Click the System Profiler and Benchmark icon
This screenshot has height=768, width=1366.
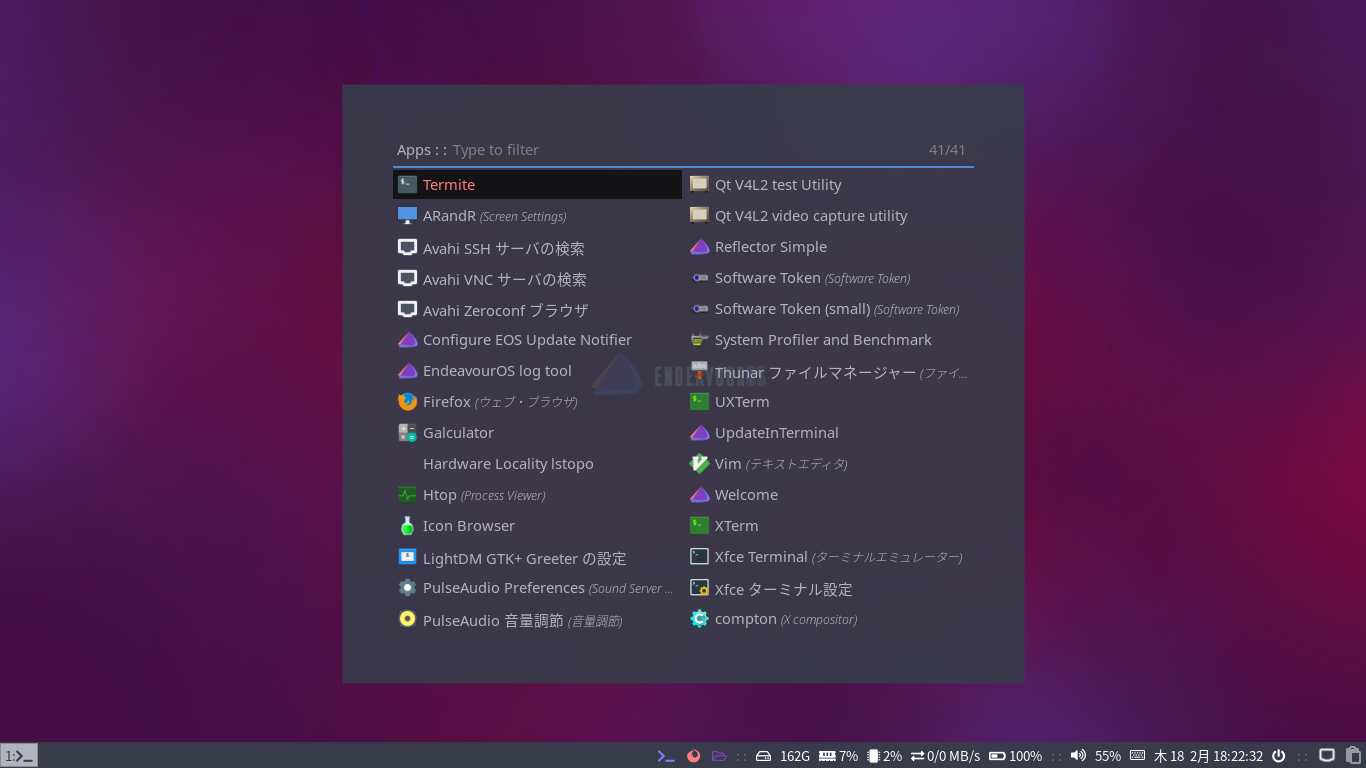point(699,340)
